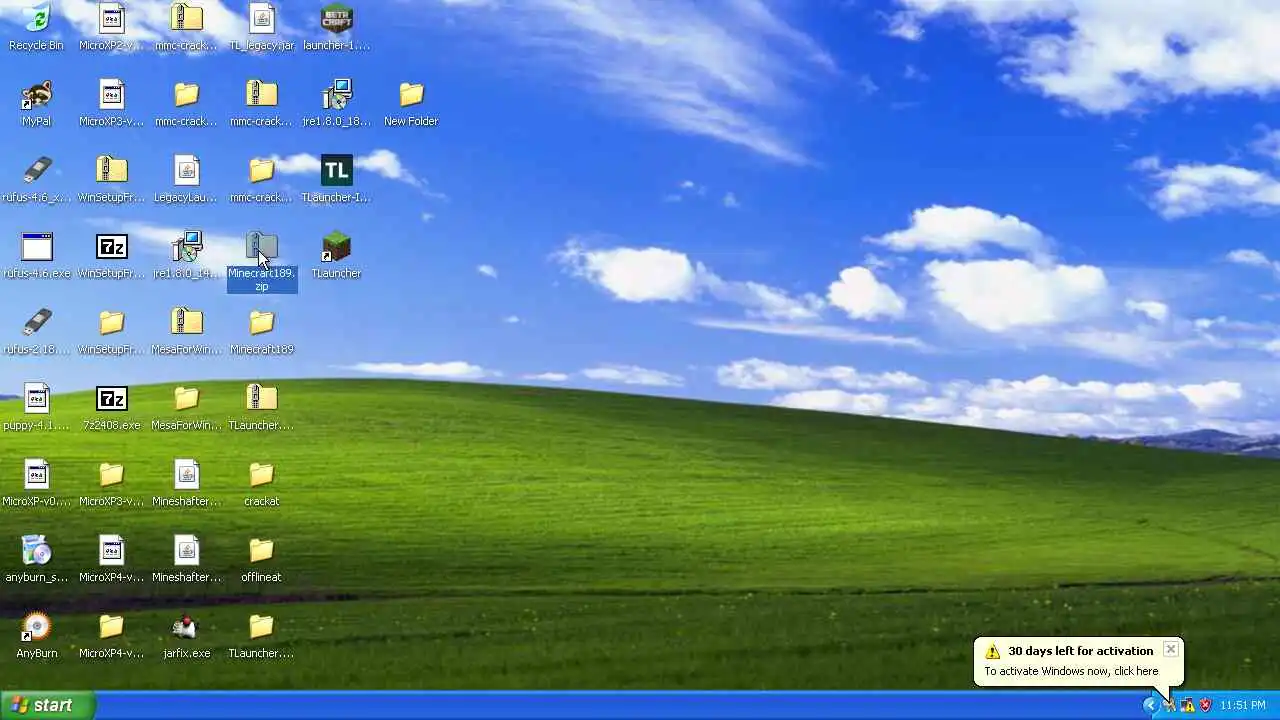Select the rufus-4.6.exe application icon

[36, 247]
